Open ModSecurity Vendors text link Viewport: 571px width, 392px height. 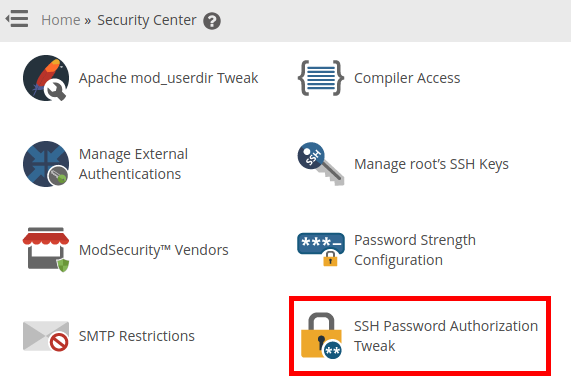[154, 250]
